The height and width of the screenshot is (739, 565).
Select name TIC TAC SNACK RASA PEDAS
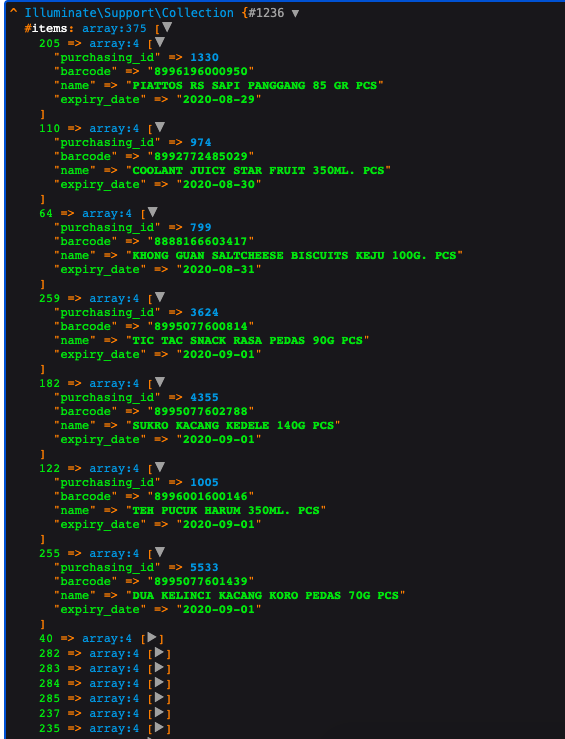[x=219, y=341]
